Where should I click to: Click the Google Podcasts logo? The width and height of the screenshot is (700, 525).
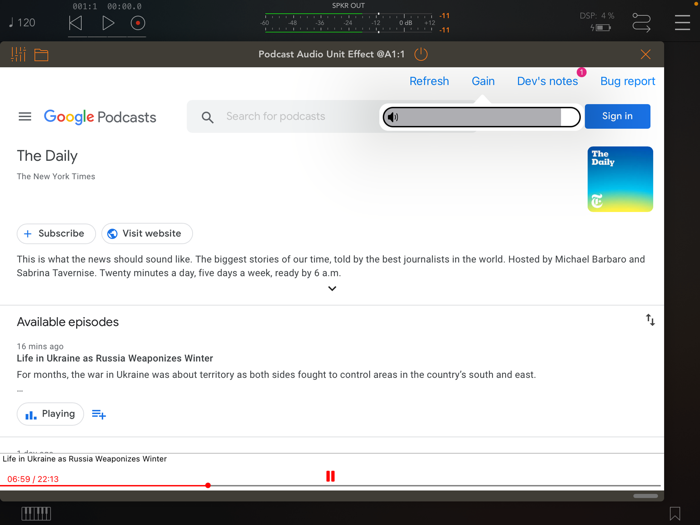coord(100,117)
